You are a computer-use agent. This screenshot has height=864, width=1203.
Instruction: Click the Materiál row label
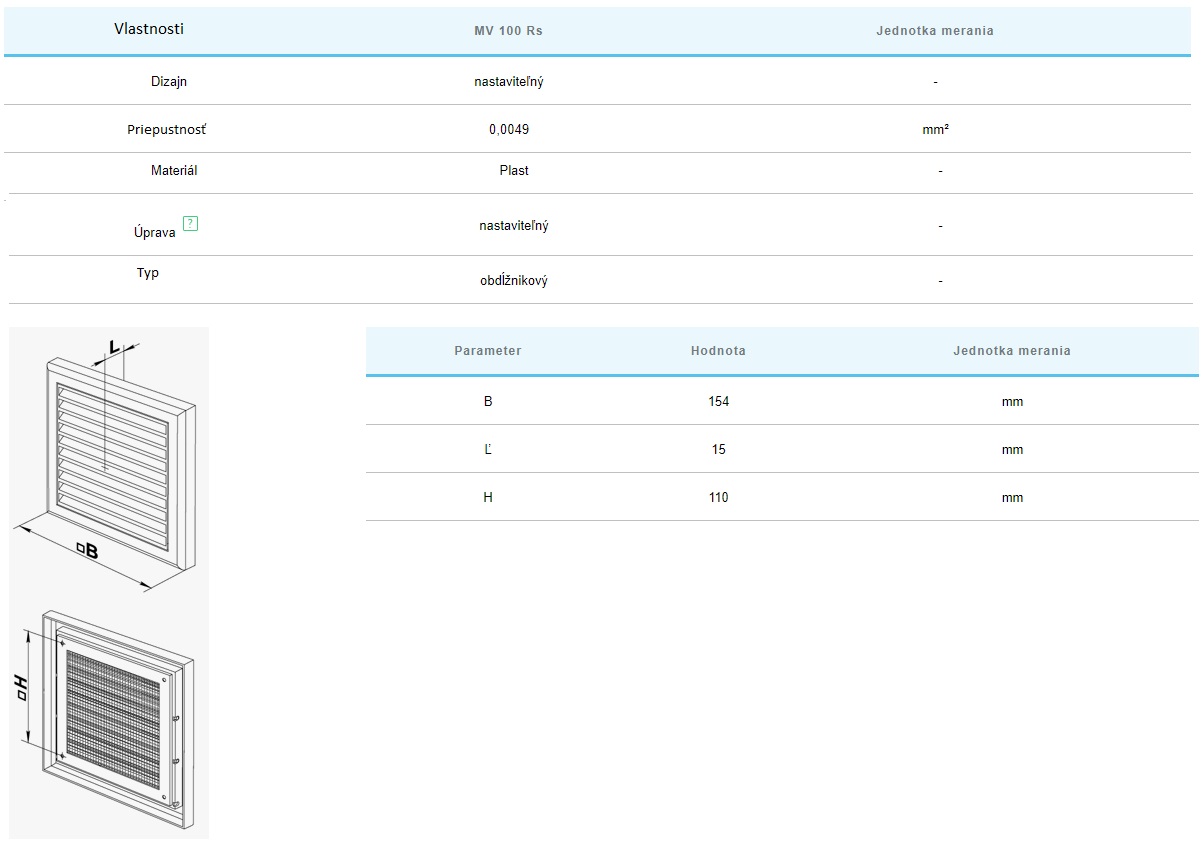pyautogui.click(x=174, y=171)
